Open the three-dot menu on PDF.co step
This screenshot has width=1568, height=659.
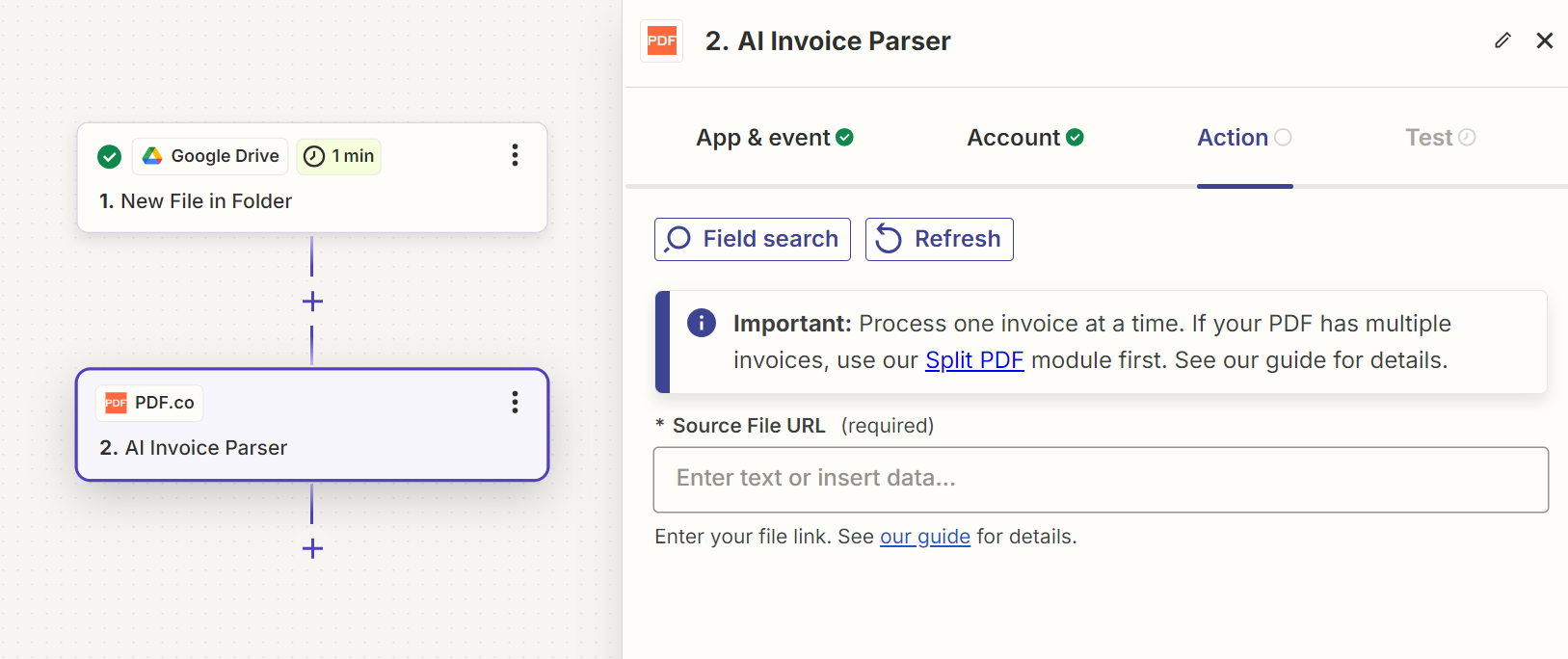click(515, 402)
